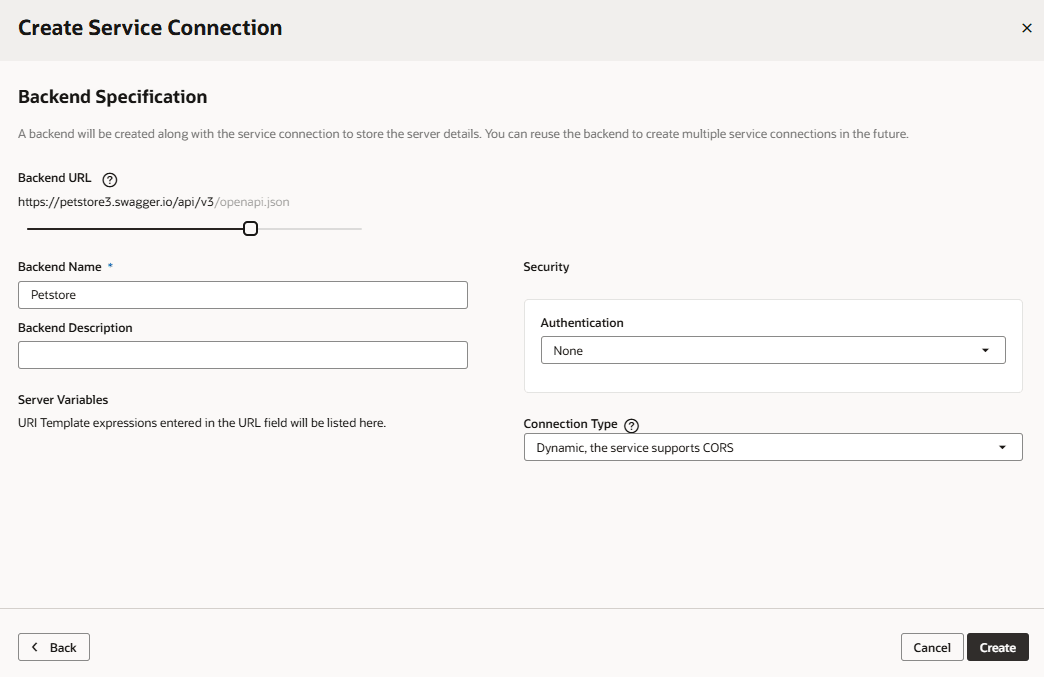The image size is (1044, 677).
Task: Focus the Backend Description field
Action: click(242, 355)
